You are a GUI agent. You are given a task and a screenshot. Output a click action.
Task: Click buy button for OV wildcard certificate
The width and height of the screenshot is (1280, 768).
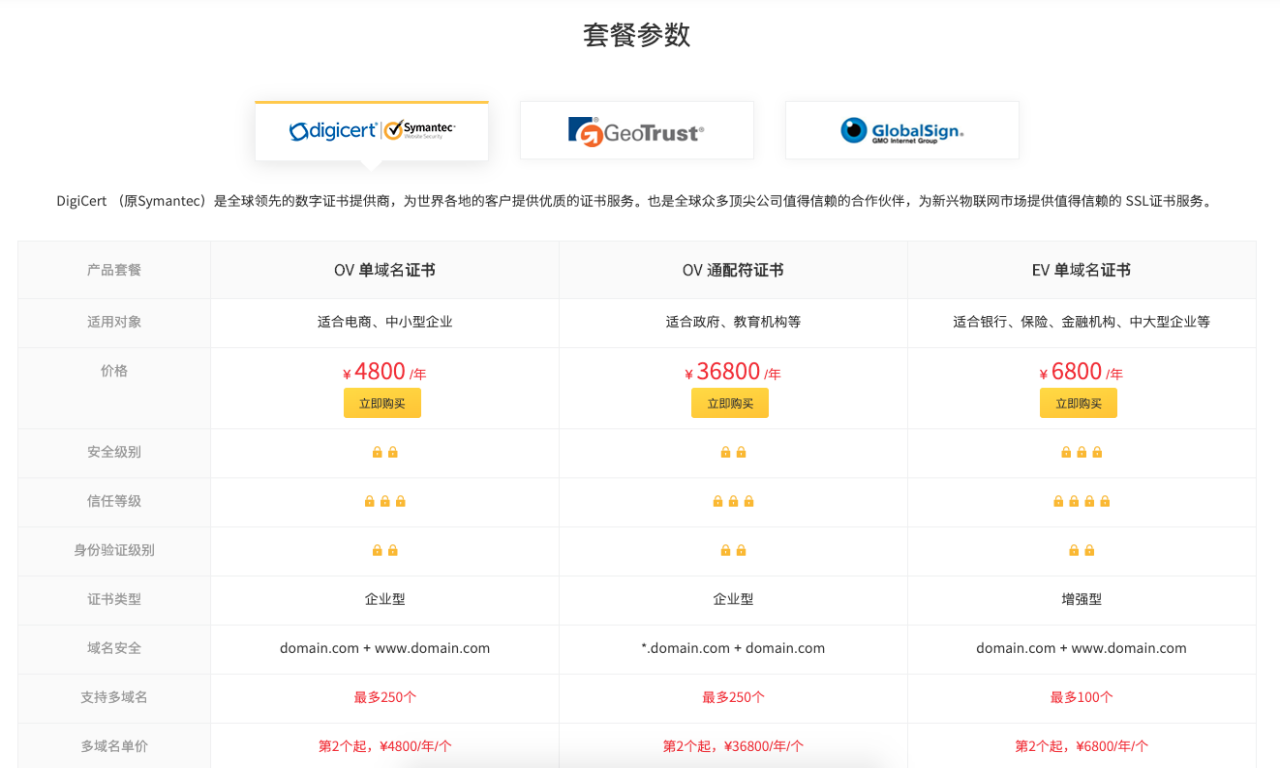[x=729, y=403]
